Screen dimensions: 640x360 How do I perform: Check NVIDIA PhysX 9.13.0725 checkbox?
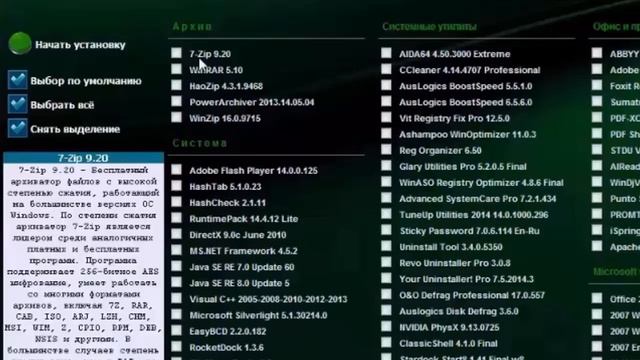coord(386,326)
